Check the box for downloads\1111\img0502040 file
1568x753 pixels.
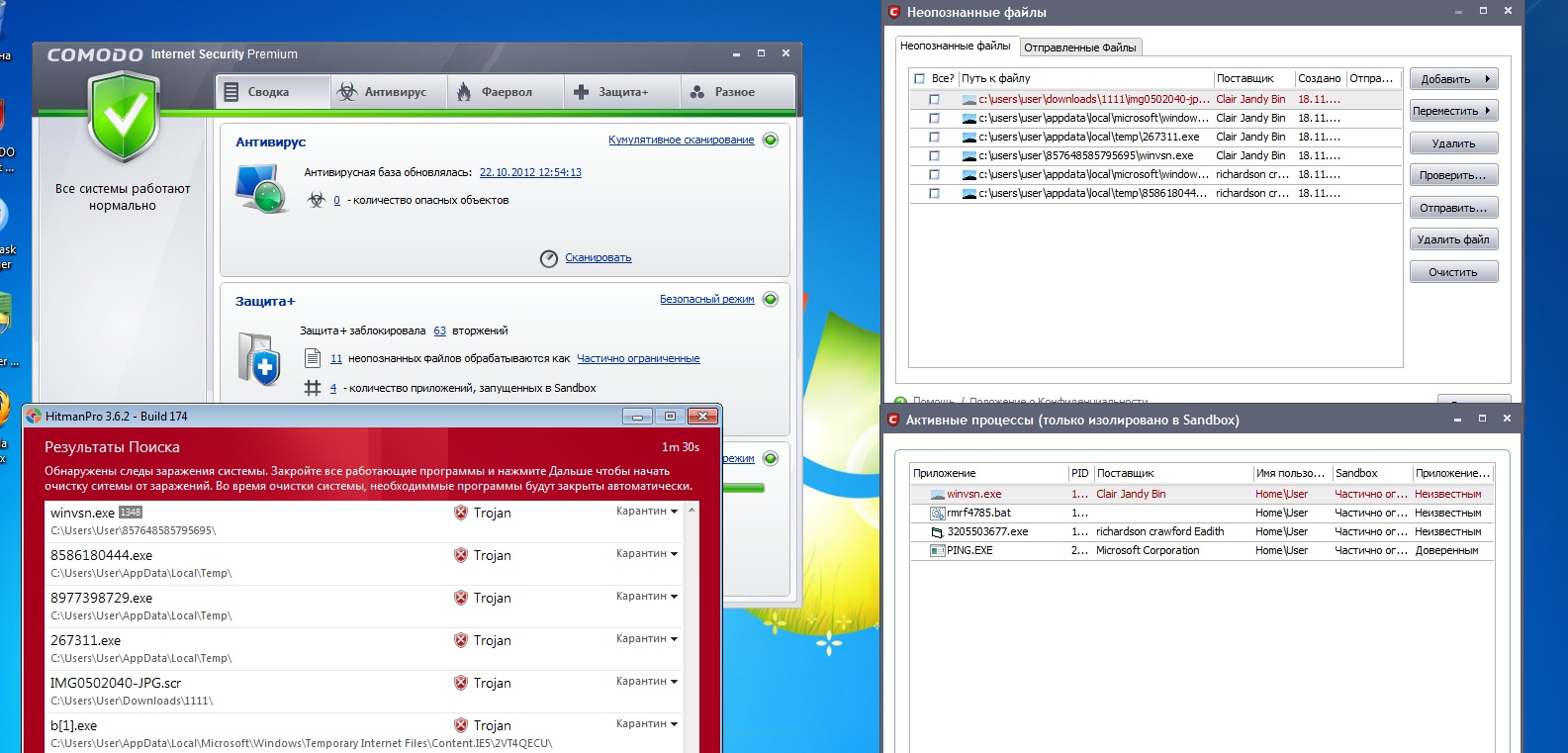coord(934,100)
